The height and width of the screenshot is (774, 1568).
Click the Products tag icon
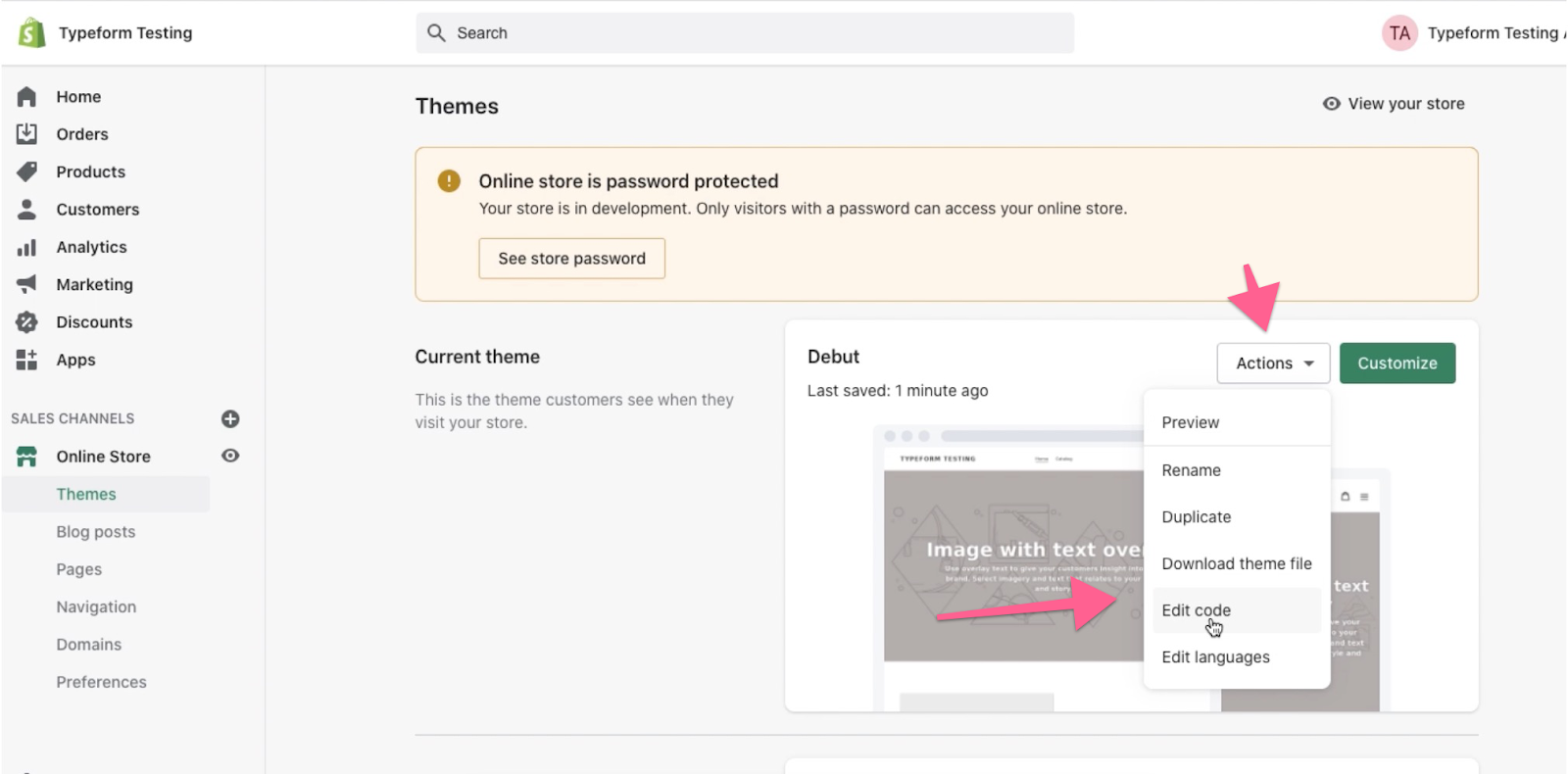[x=26, y=171]
